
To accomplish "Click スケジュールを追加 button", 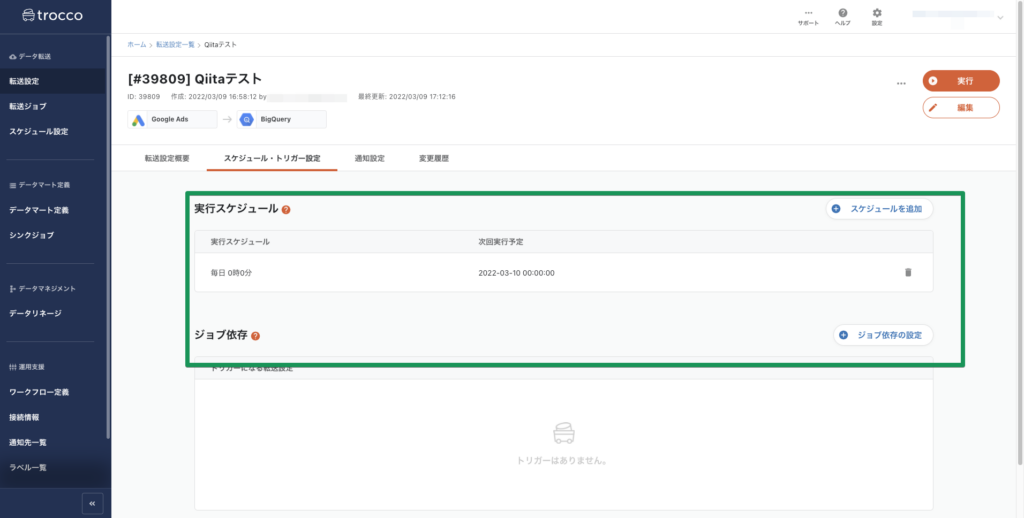I will click(x=879, y=209).
